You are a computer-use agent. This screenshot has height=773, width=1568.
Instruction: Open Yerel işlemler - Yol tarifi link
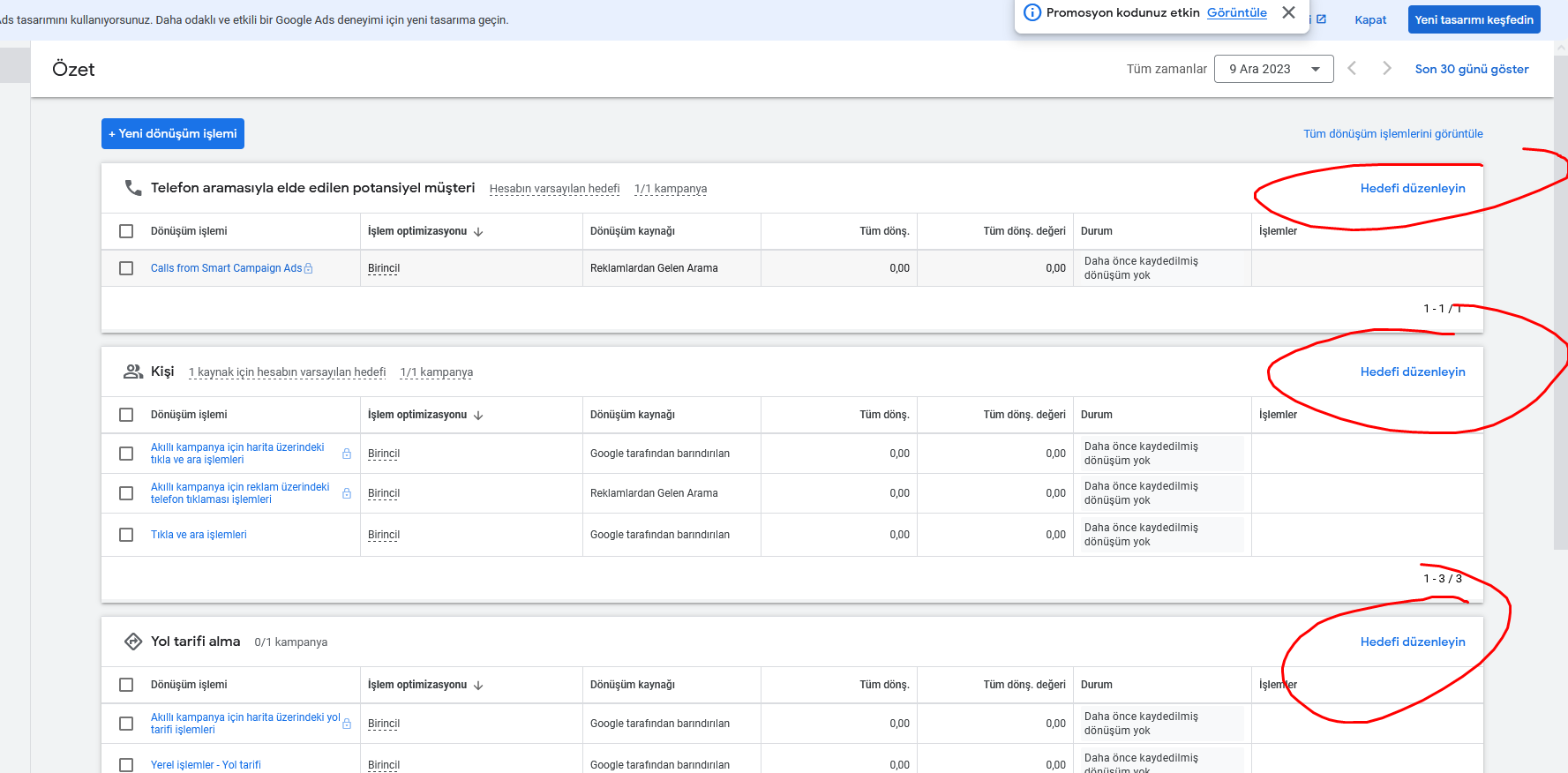tap(206, 765)
